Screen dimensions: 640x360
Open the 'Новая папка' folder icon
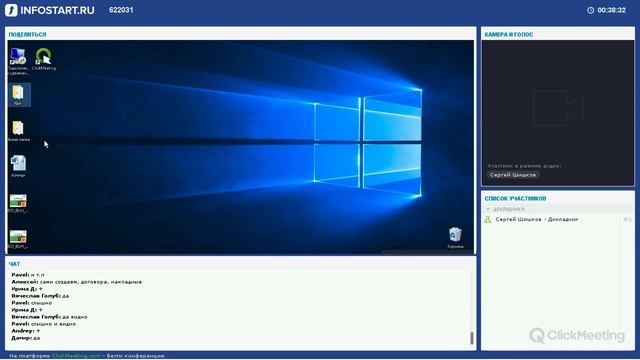[18, 131]
